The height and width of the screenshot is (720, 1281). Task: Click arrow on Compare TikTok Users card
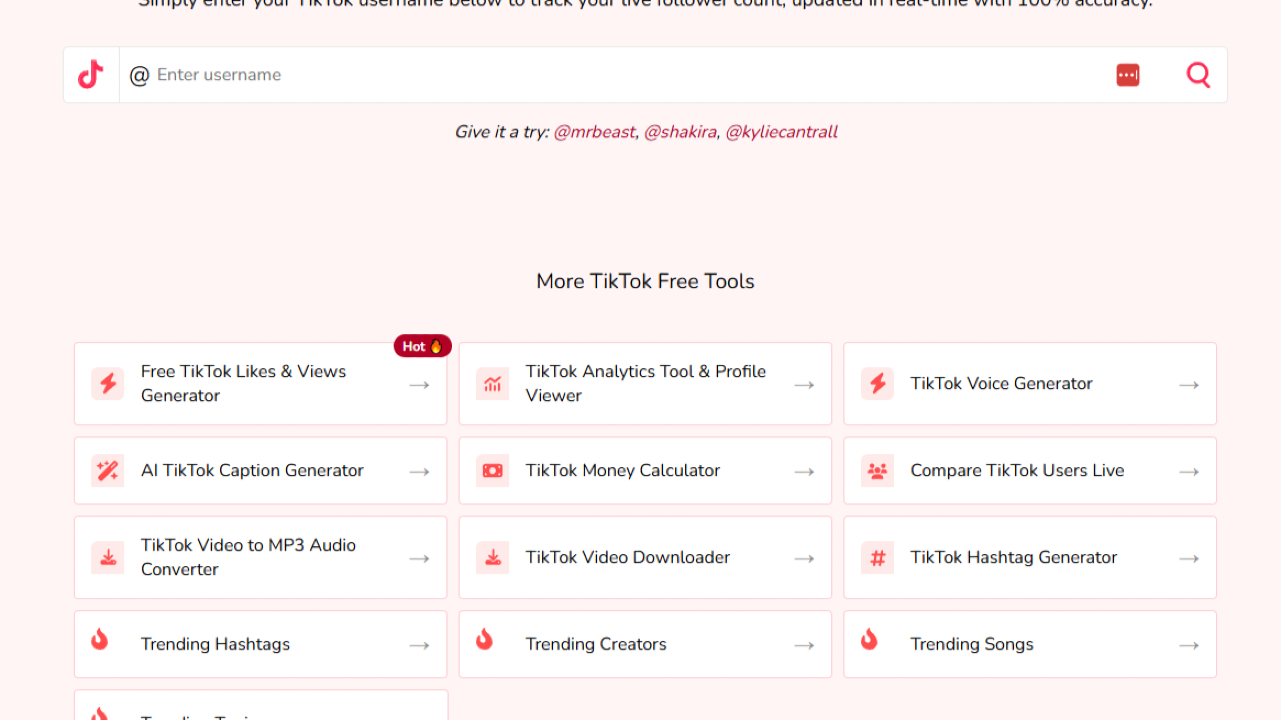point(1189,472)
